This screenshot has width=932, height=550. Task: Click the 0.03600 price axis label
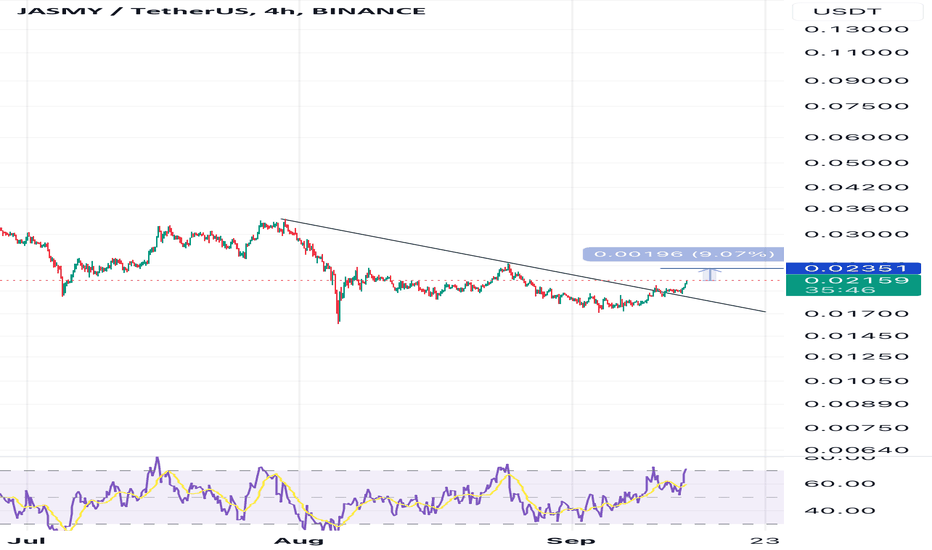pyautogui.click(x=857, y=209)
